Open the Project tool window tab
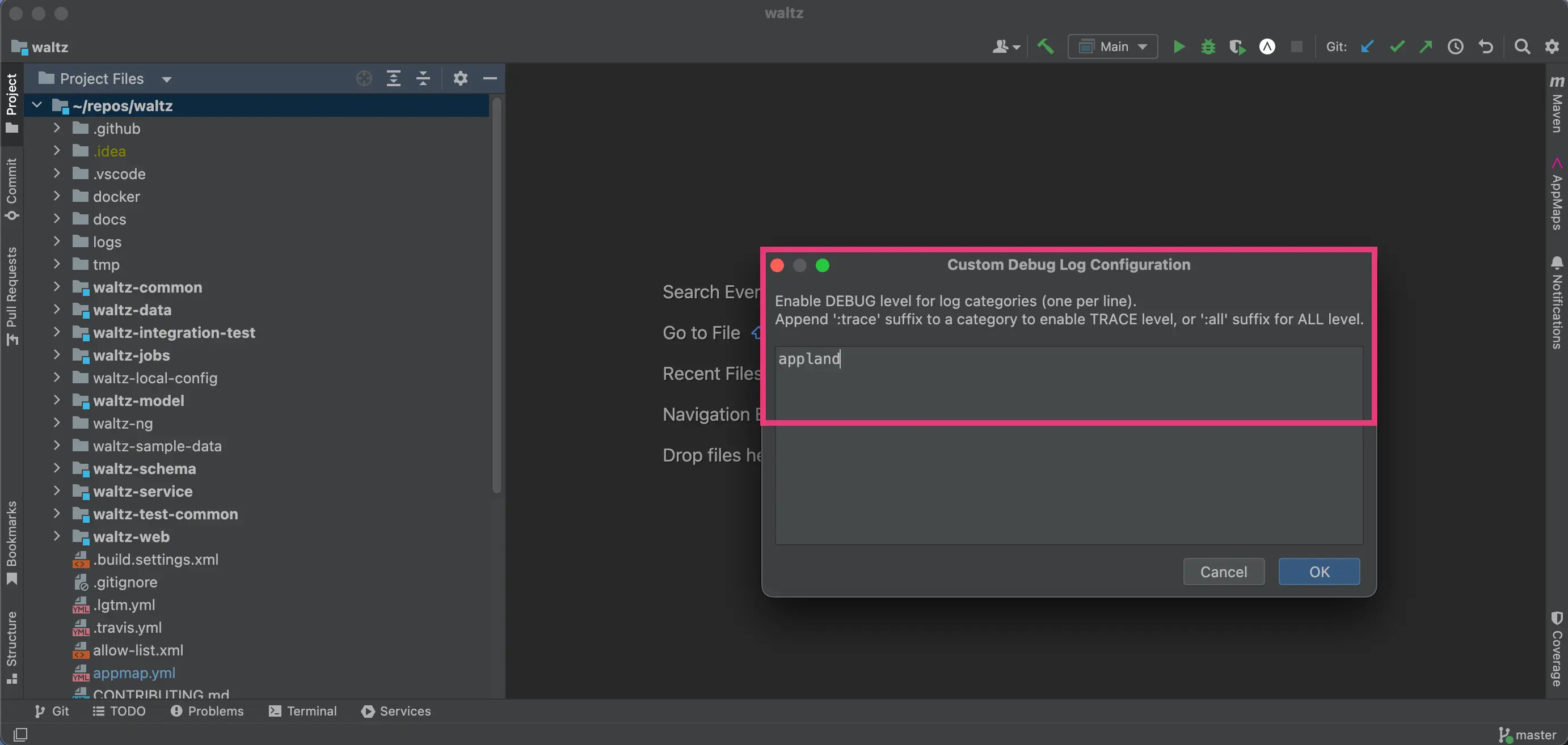Viewport: 1568px width, 745px height. click(x=11, y=103)
